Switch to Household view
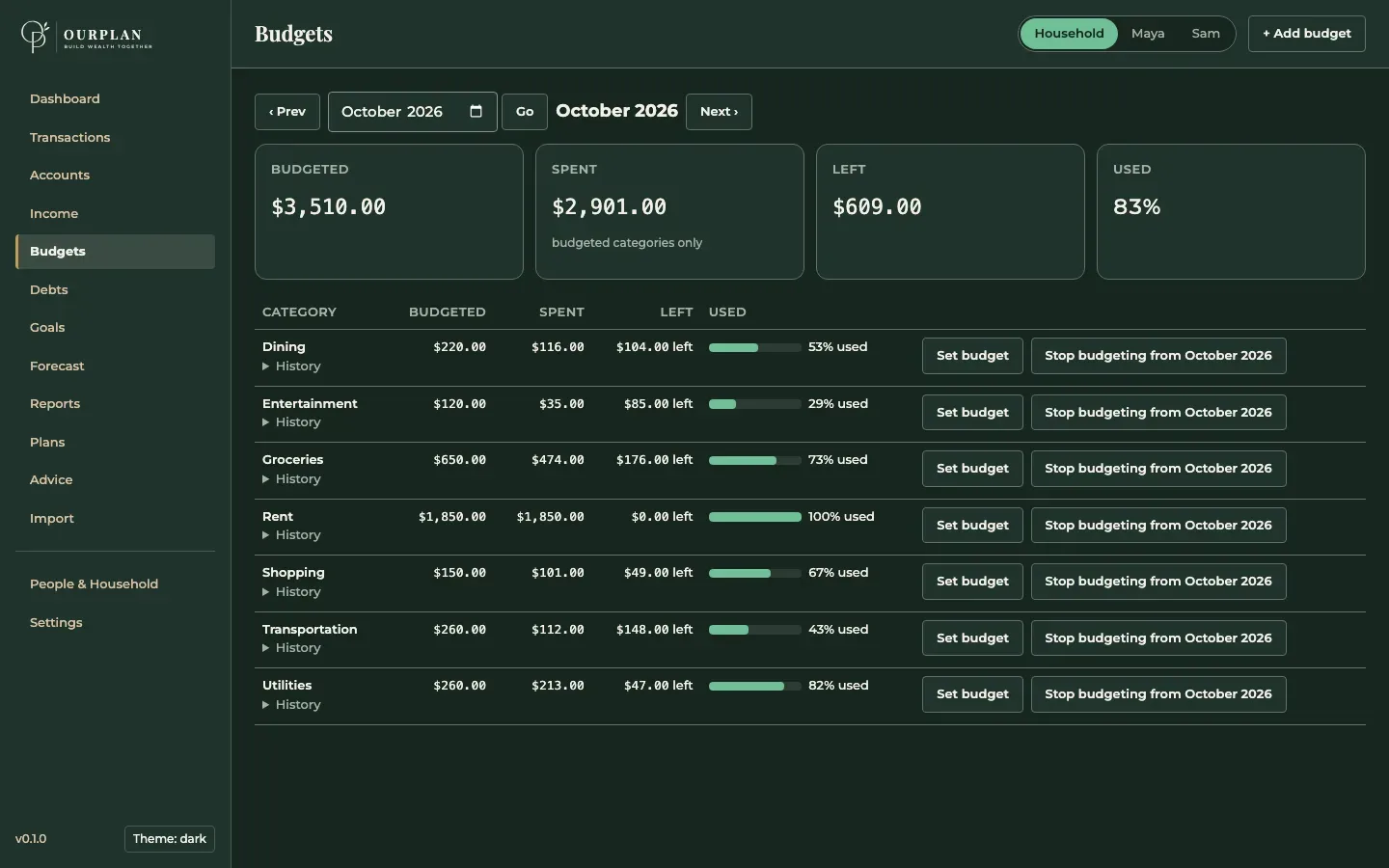This screenshot has height=868, width=1389. (x=1069, y=34)
